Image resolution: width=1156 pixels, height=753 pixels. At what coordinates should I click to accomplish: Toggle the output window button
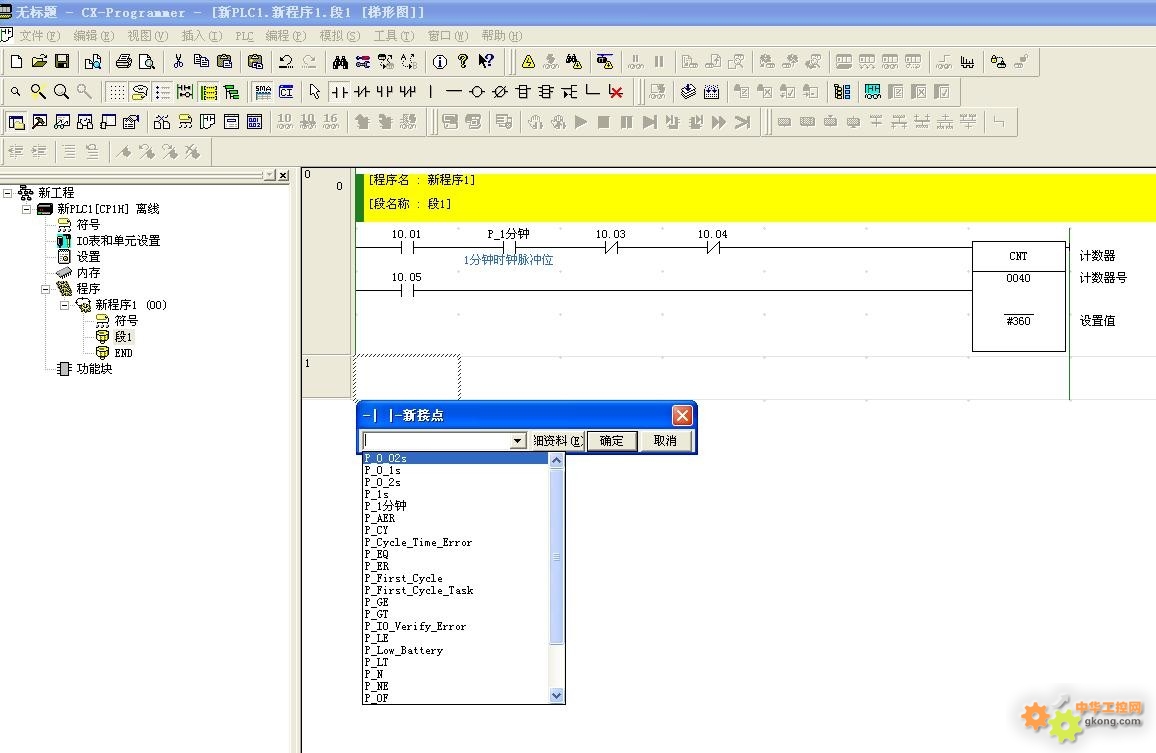tap(39, 122)
